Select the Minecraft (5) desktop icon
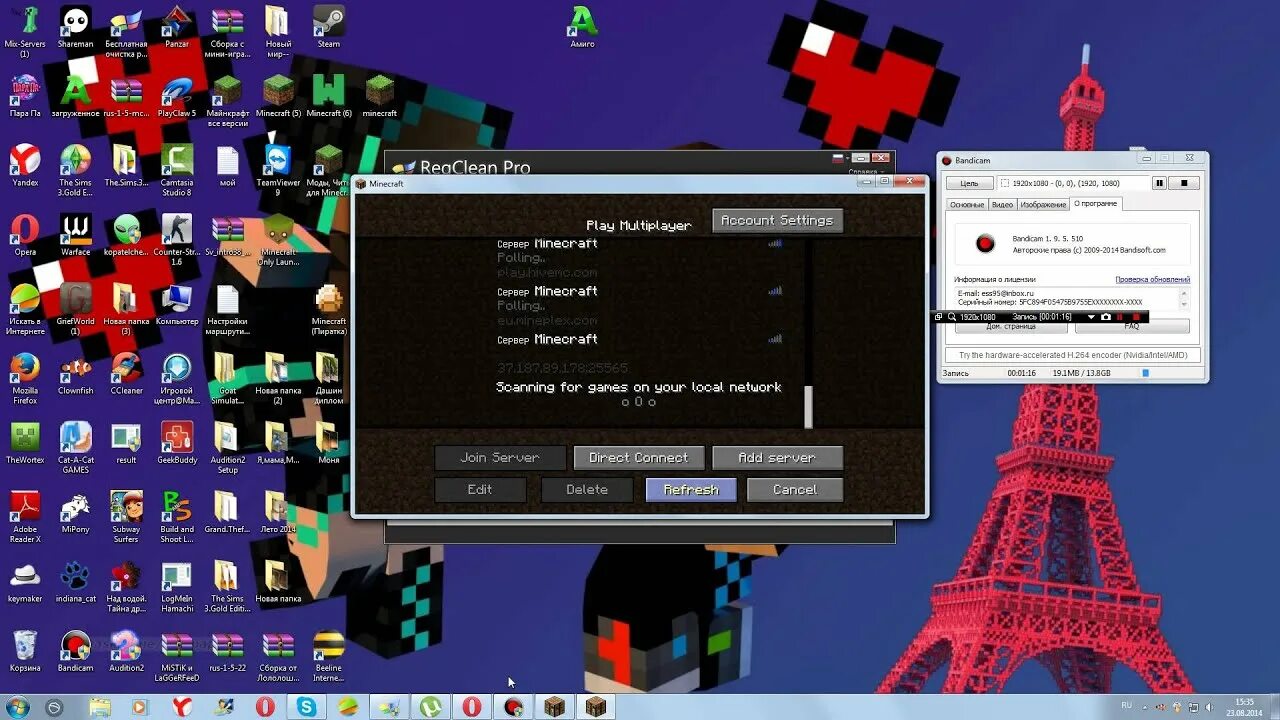1280x720 pixels. point(278,97)
